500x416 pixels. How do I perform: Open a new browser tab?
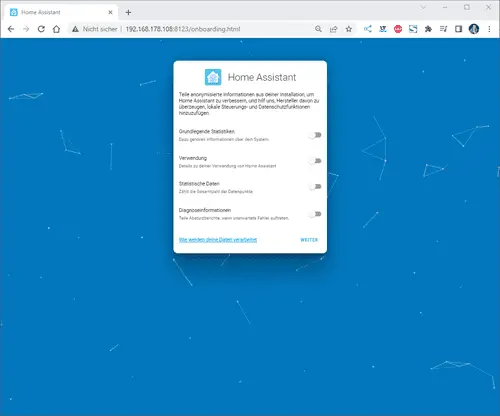128,12
